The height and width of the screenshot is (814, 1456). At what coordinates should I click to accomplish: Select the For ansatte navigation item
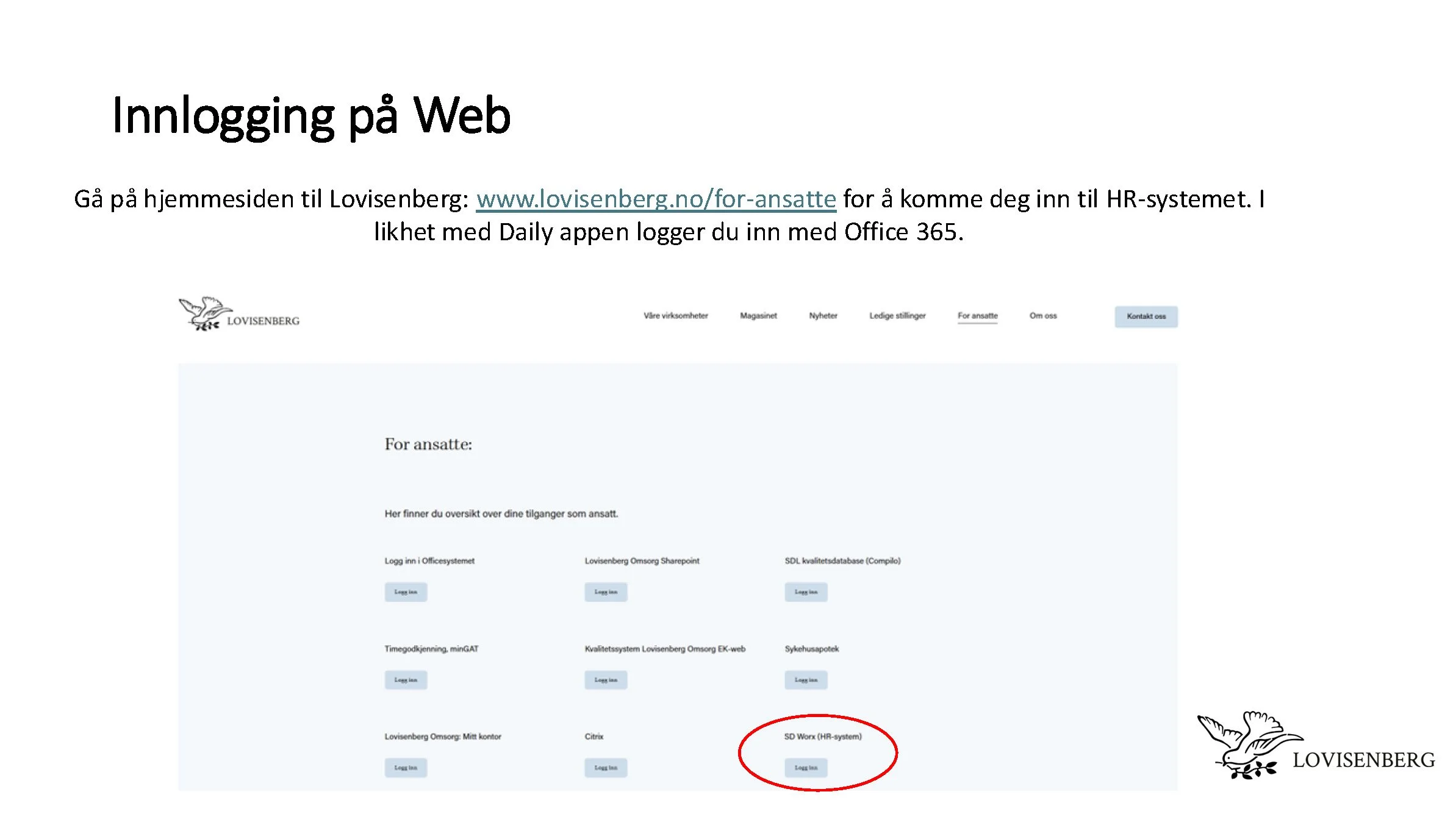tap(977, 316)
